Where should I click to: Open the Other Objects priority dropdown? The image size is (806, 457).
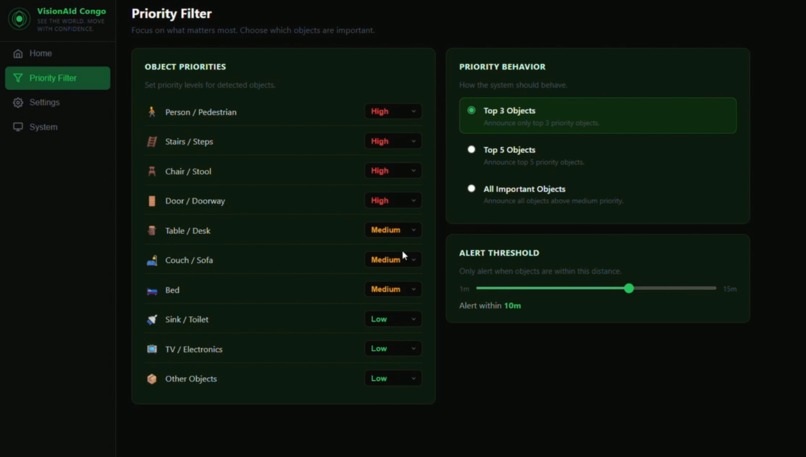point(393,378)
